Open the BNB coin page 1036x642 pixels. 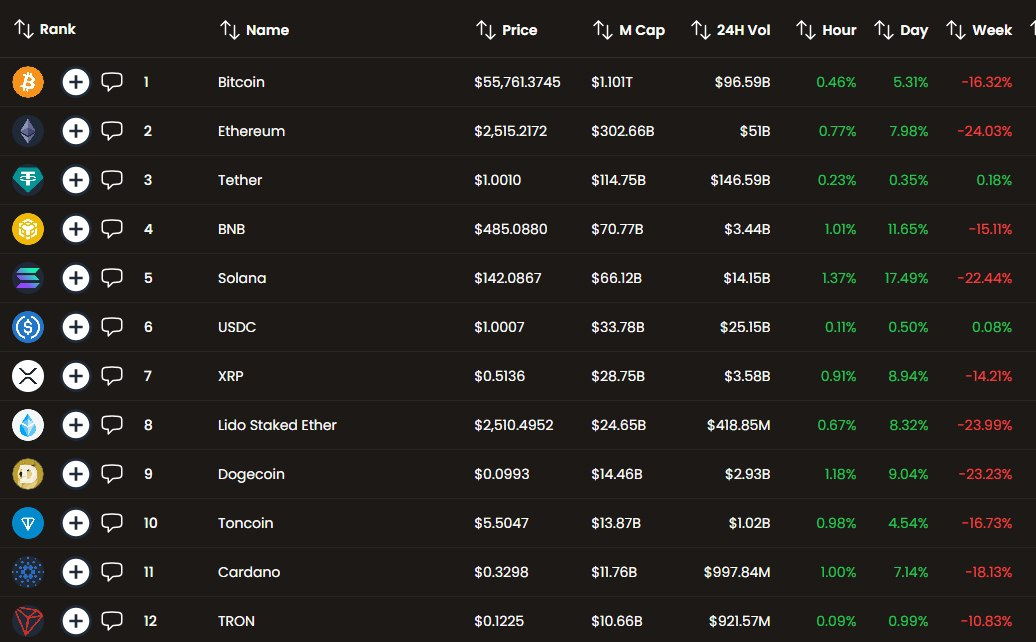click(x=231, y=229)
